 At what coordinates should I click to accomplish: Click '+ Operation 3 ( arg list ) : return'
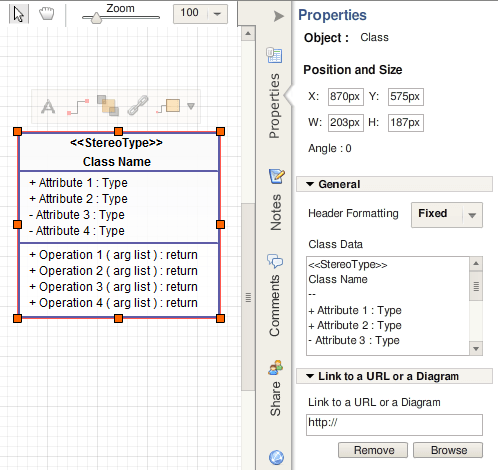113,287
